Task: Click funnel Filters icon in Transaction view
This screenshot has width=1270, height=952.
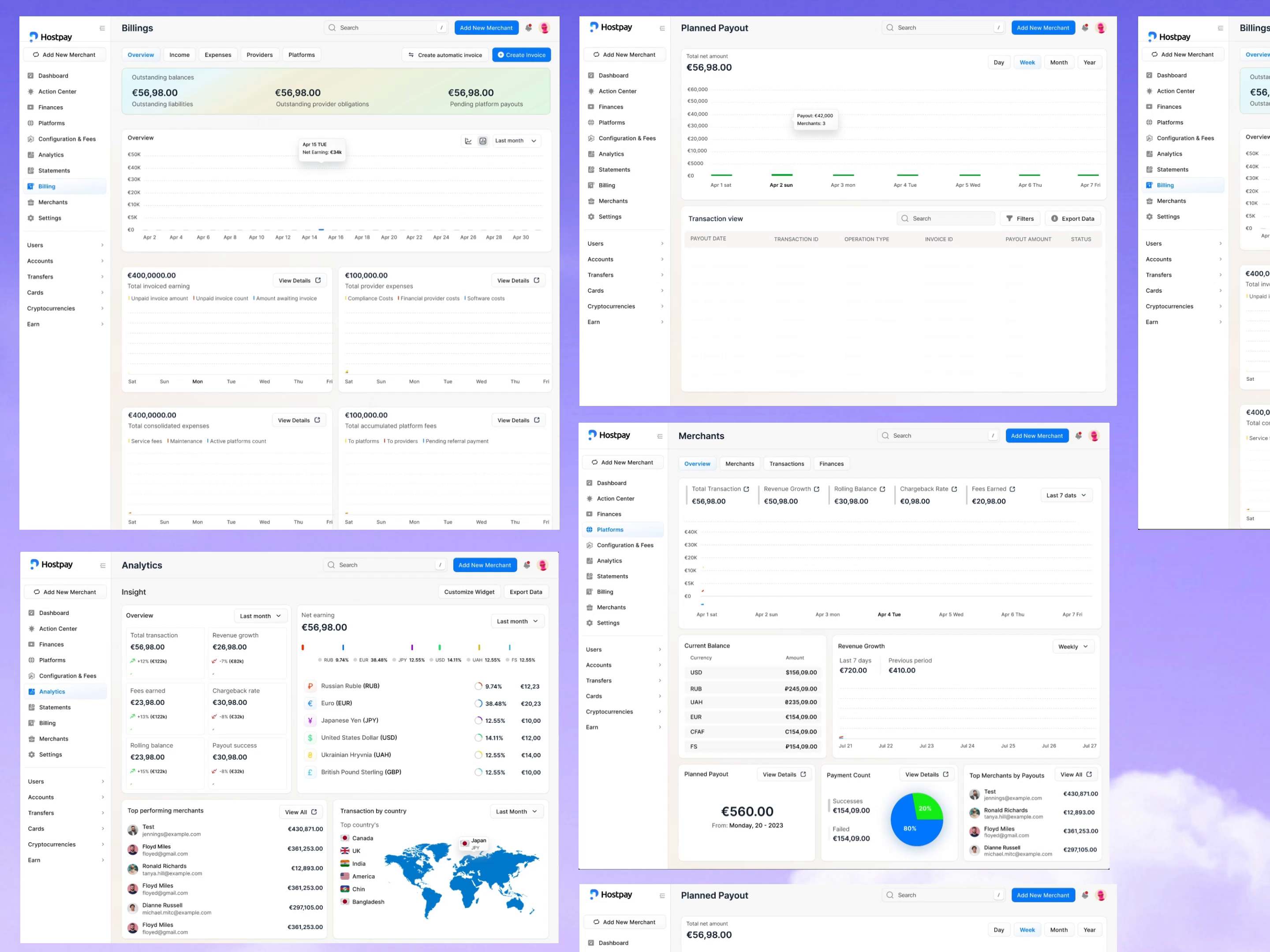Action: pos(1009,219)
